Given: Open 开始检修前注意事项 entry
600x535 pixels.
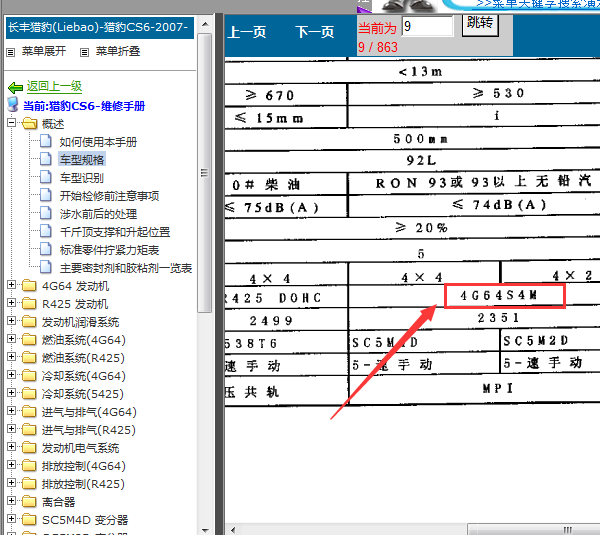Looking at the screenshot, I should [109, 196].
